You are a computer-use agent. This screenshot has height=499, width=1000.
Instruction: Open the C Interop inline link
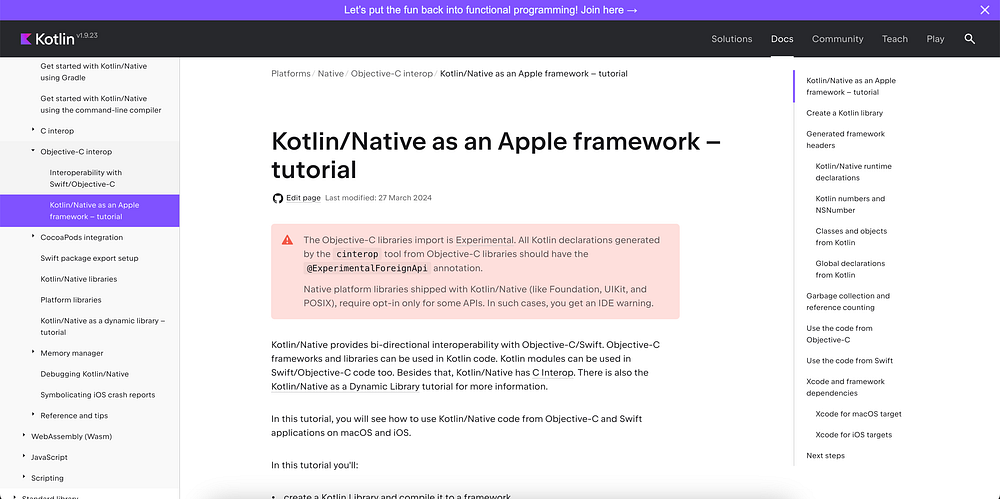pos(554,372)
